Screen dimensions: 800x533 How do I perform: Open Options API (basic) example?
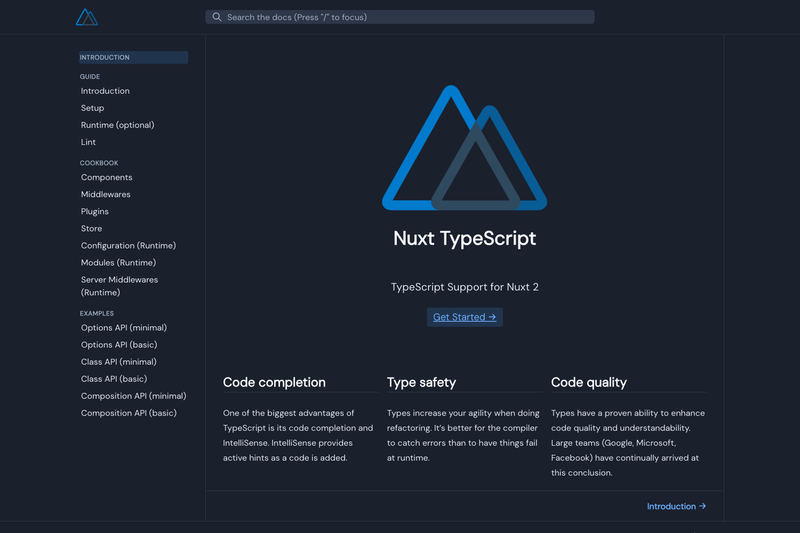point(119,344)
